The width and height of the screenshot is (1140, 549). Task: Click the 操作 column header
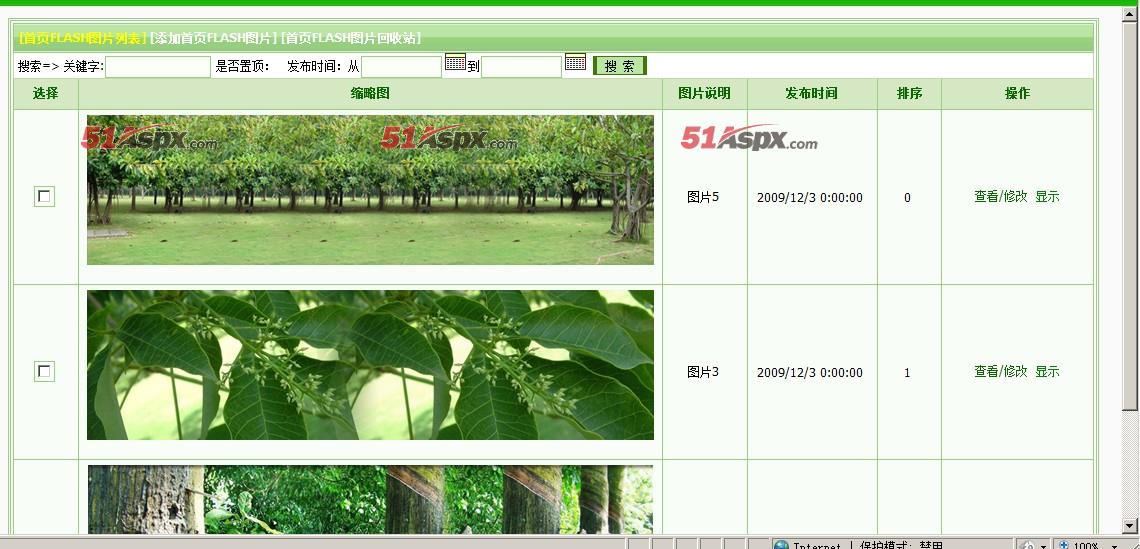pyautogui.click(x=1017, y=94)
